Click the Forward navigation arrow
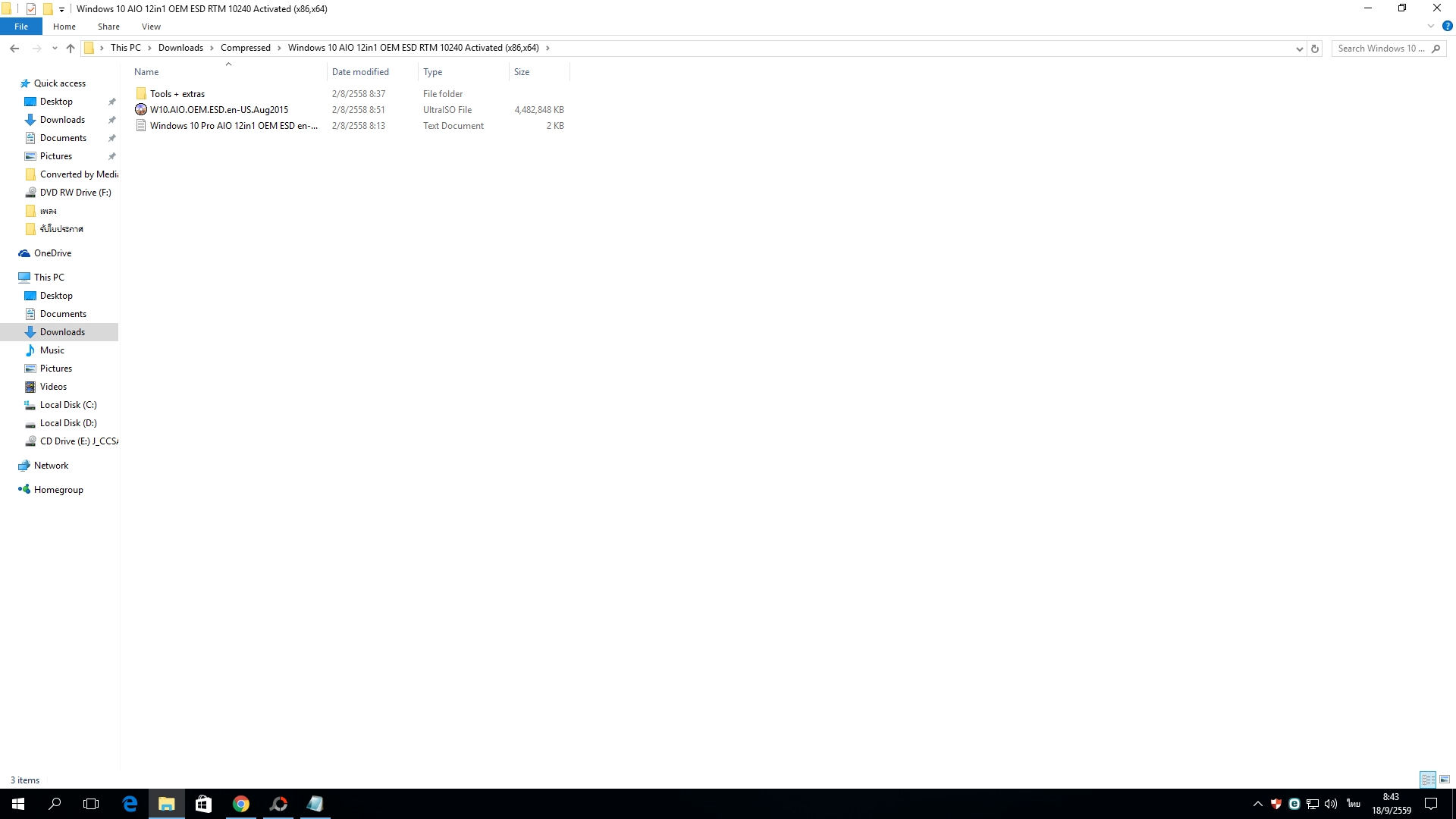1456x819 pixels. (x=36, y=48)
